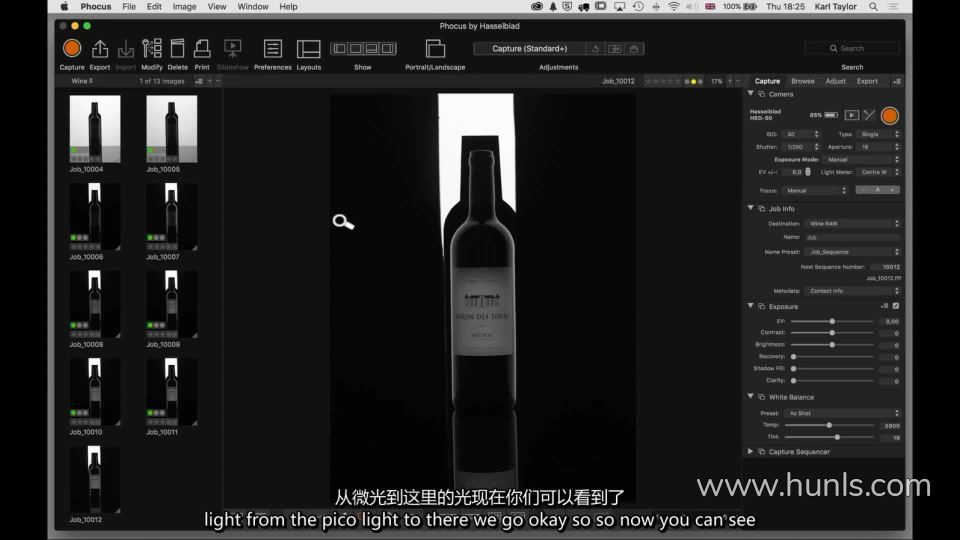The width and height of the screenshot is (960, 540).
Task: Click the orange Capture toolbar button
Action: click(72, 48)
